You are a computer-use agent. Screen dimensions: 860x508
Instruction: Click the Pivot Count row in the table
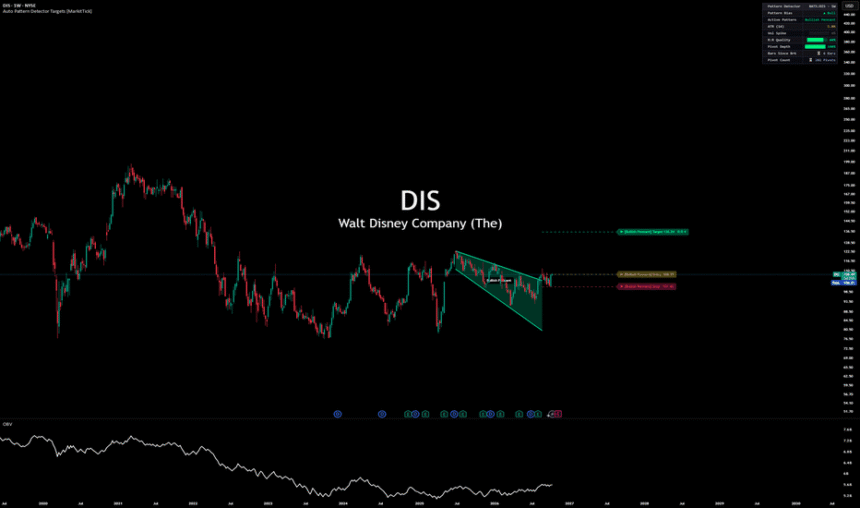(800, 60)
